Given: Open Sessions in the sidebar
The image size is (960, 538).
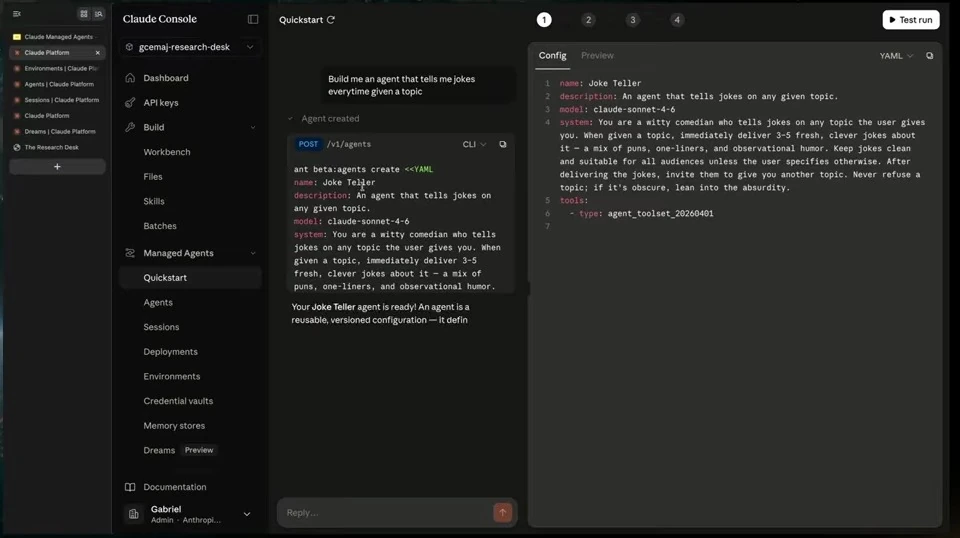Looking at the screenshot, I should [161, 327].
